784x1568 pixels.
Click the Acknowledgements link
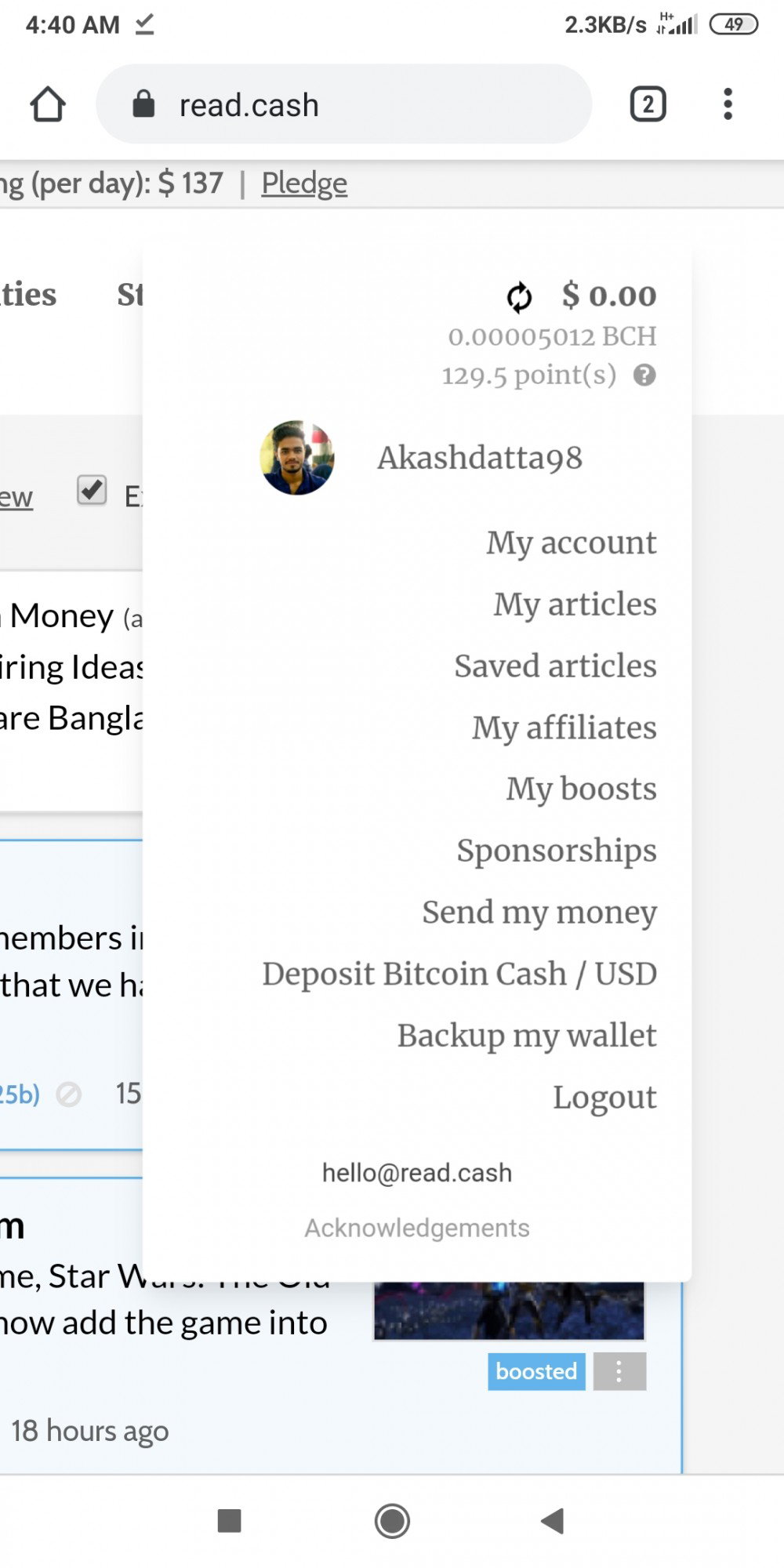click(417, 1228)
